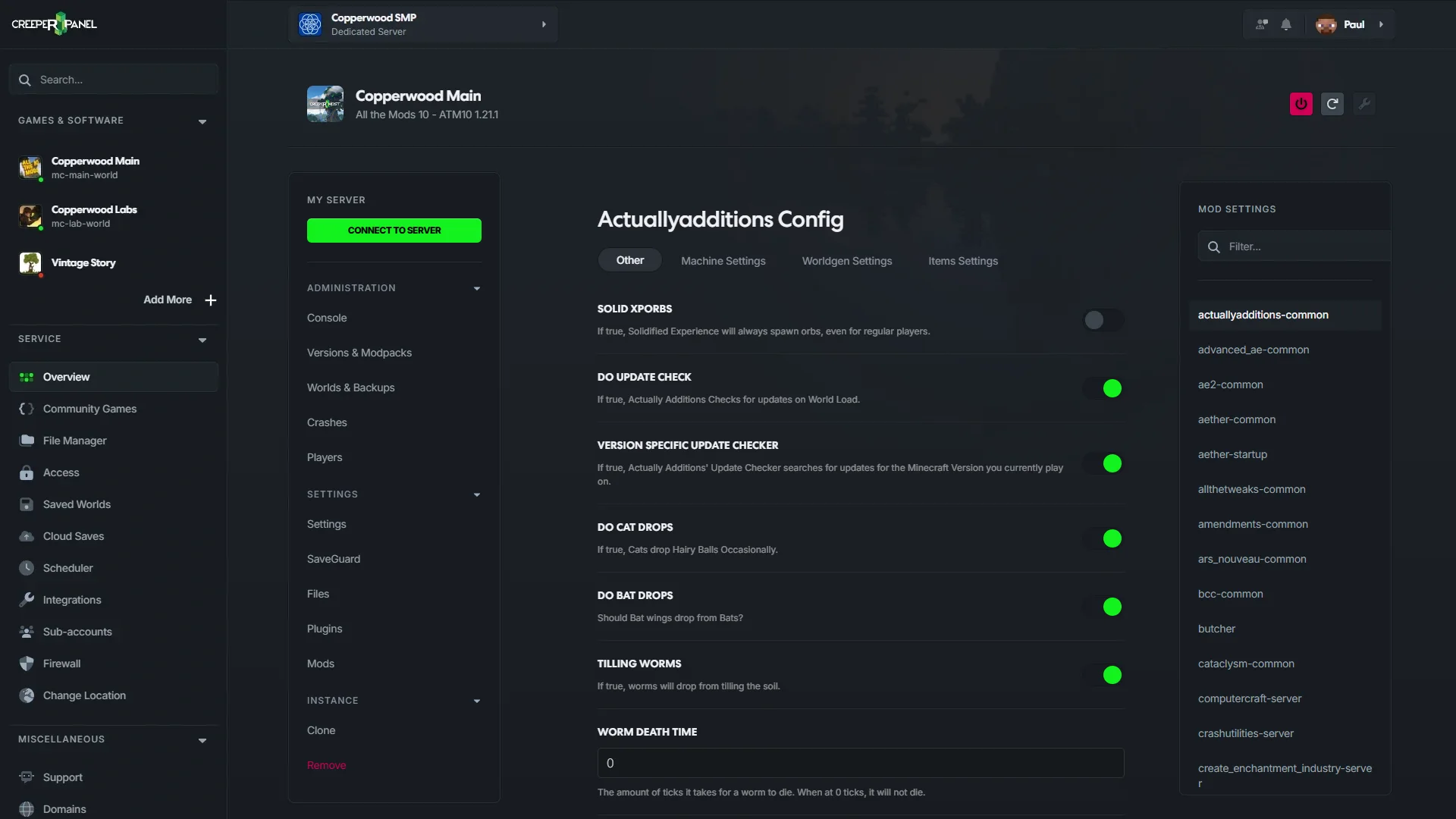1456x819 pixels.
Task: Click the Scheduler clock icon
Action: pyautogui.click(x=27, y=568)
